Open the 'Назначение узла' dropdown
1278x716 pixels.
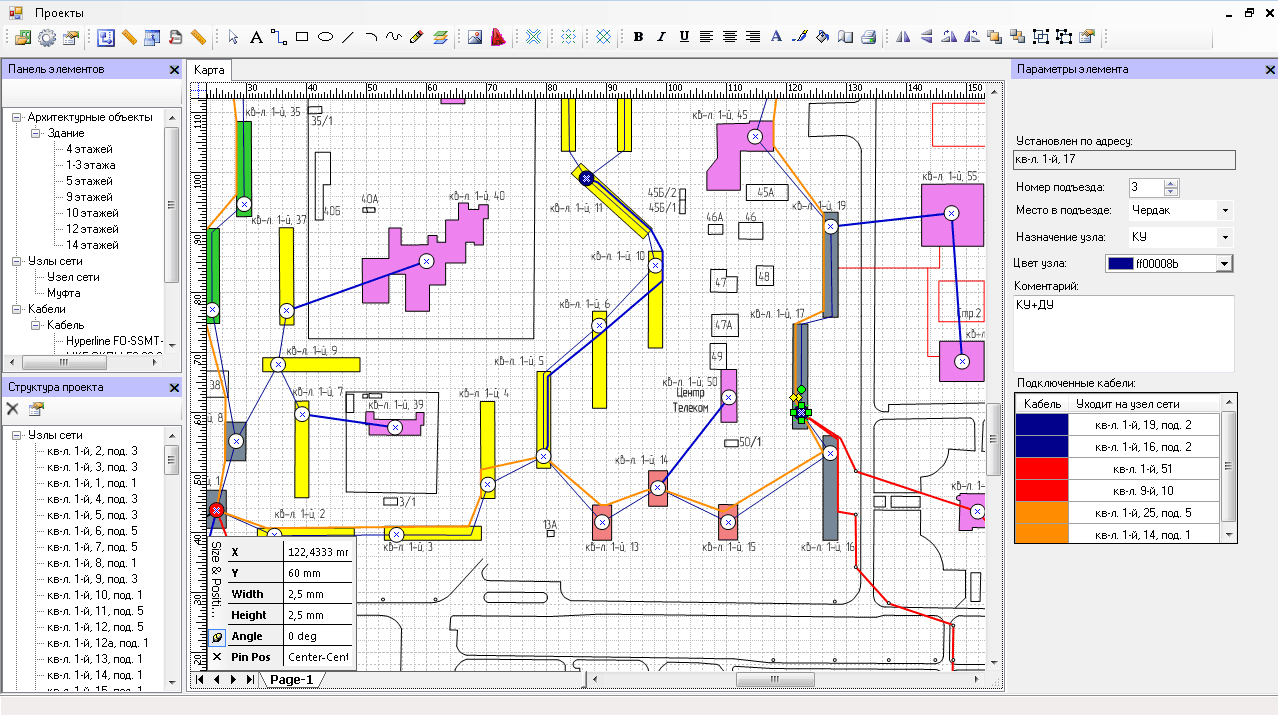[1225, 237]
